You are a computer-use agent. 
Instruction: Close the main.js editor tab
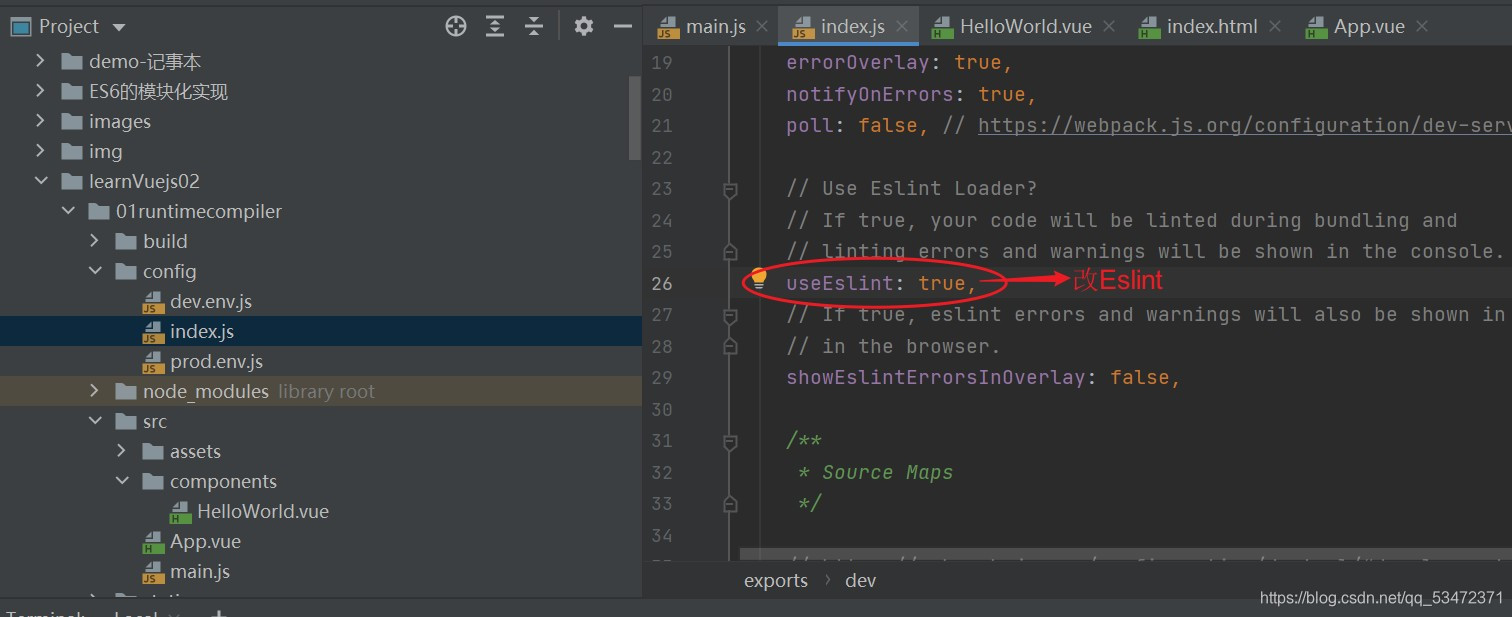762,27
